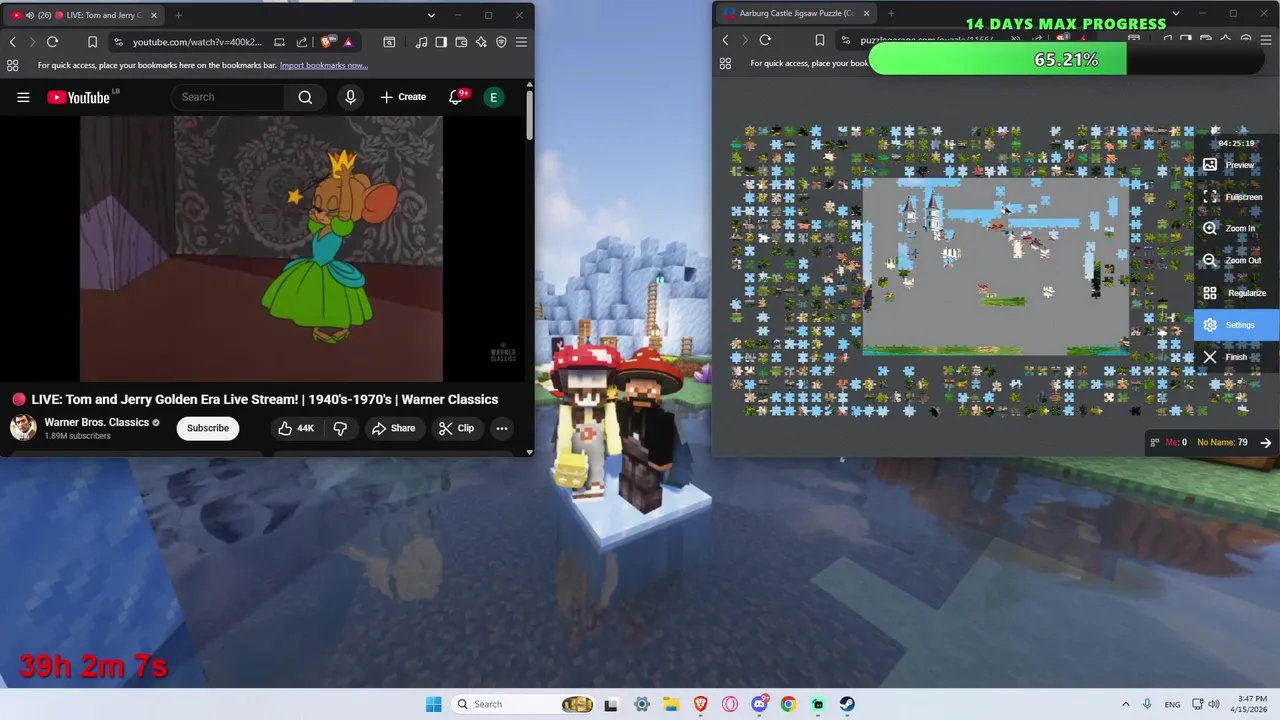The height and width of the screenshot is (720, 1280).
Task: Go back in the puzzle browser window
Action: coord(725,40)
